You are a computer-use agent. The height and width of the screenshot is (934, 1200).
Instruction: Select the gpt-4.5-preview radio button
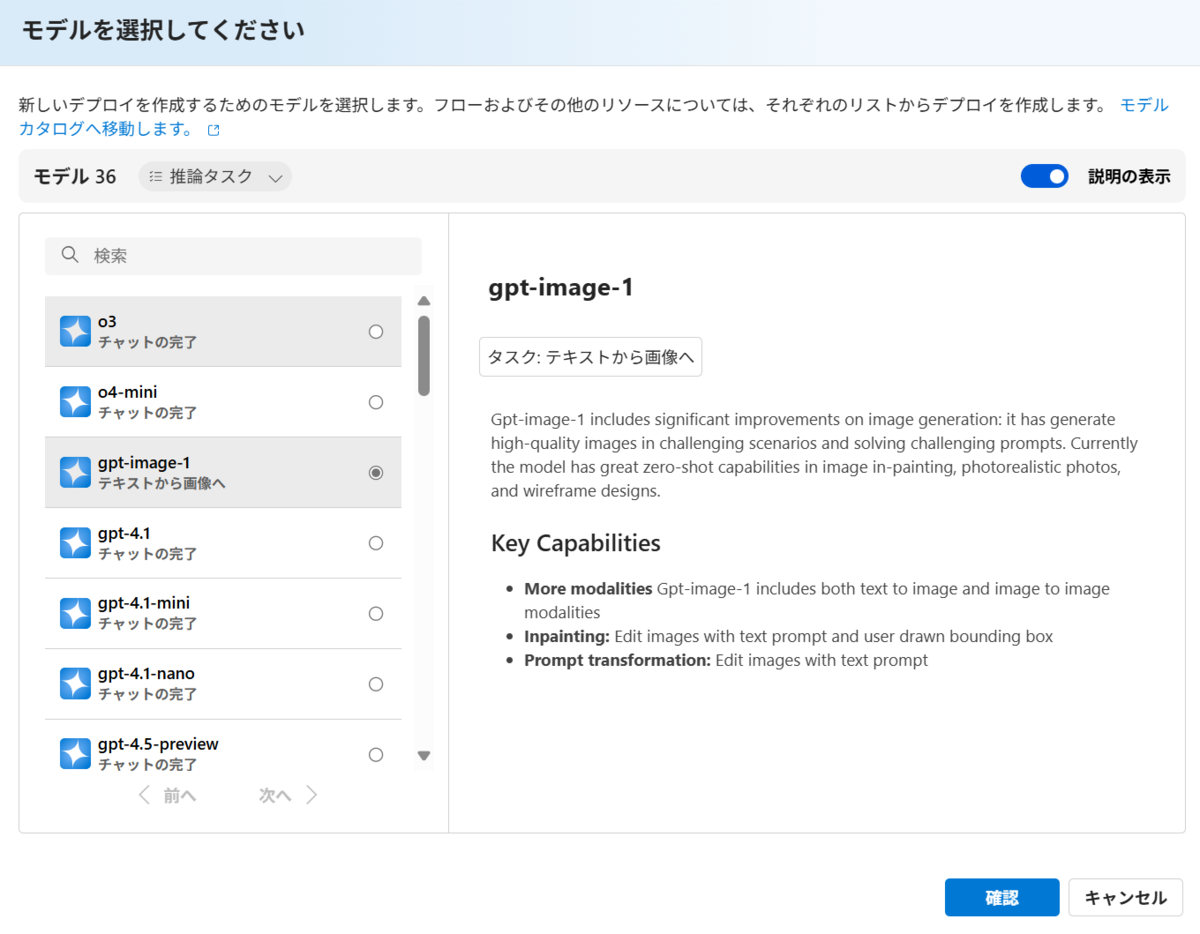376,755
